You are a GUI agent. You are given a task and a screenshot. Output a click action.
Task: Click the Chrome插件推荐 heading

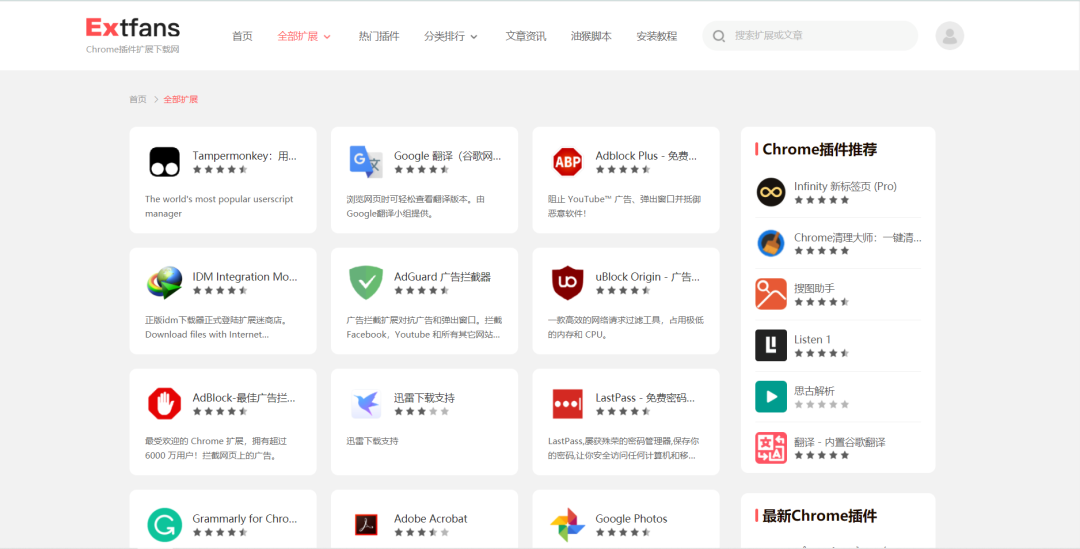pyautogui.click(x=820, y=149)
